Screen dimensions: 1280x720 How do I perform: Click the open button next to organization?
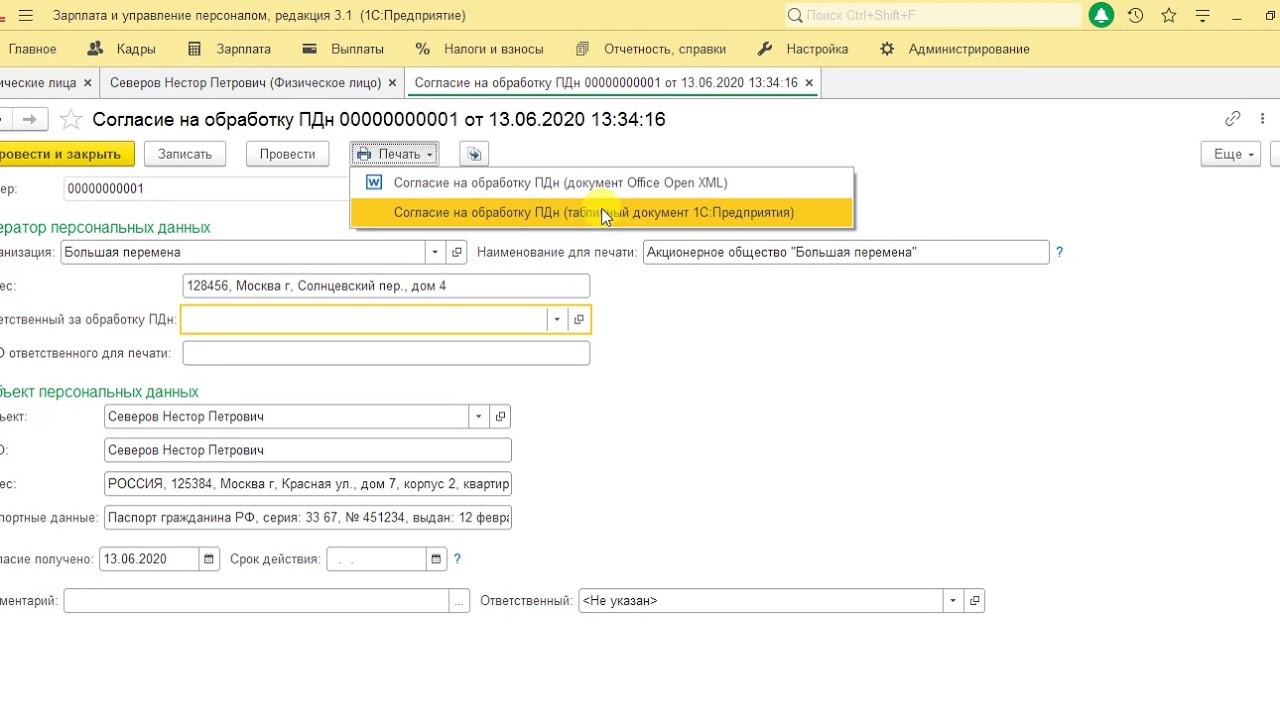(x=457, y=252)
